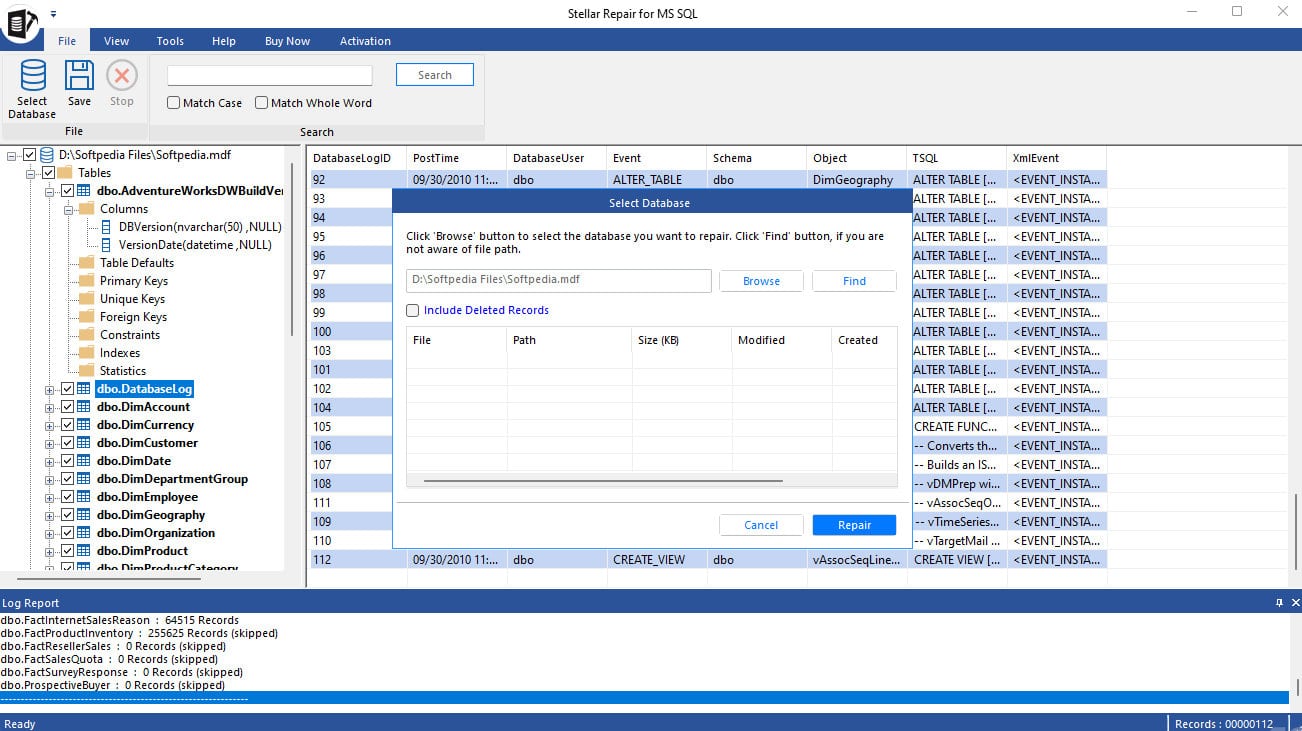1302x731 pixels.
Task: Click the database file path field
Action: (x=559, y=280)
